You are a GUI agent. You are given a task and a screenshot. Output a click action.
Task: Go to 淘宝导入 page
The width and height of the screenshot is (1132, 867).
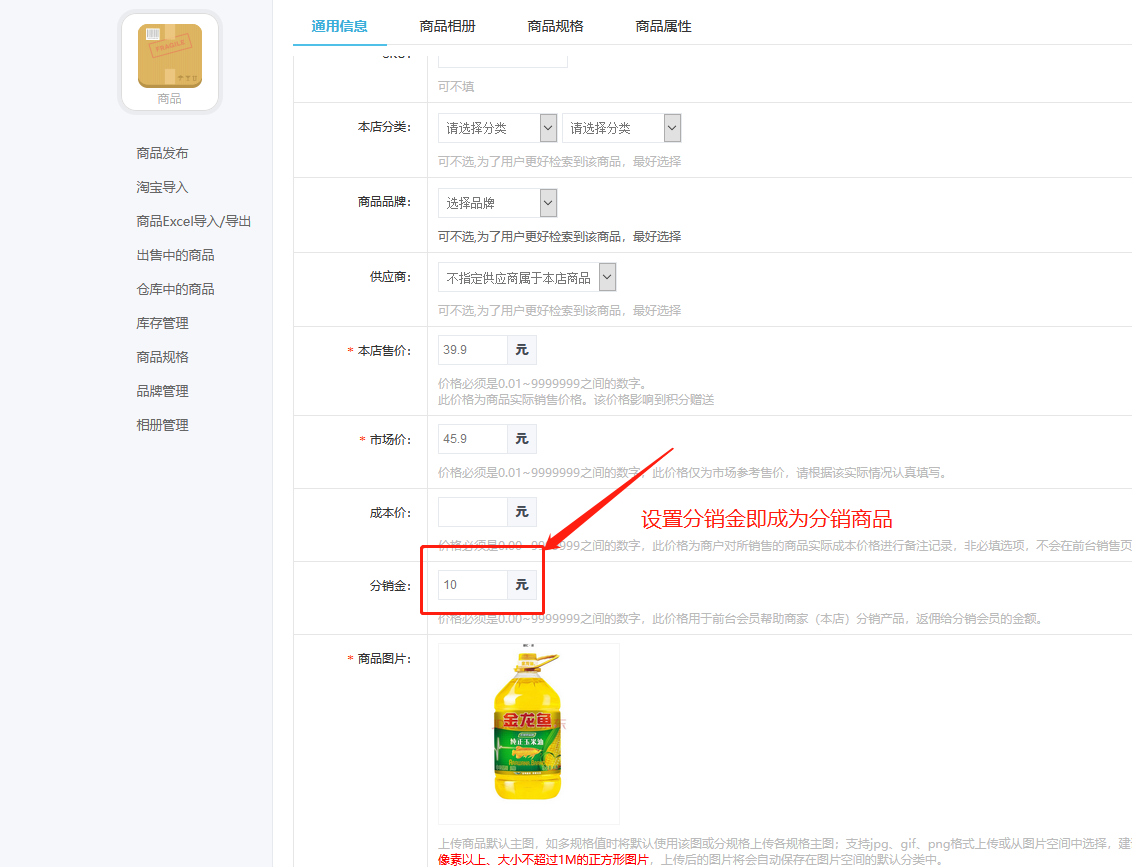click(162, 187)
